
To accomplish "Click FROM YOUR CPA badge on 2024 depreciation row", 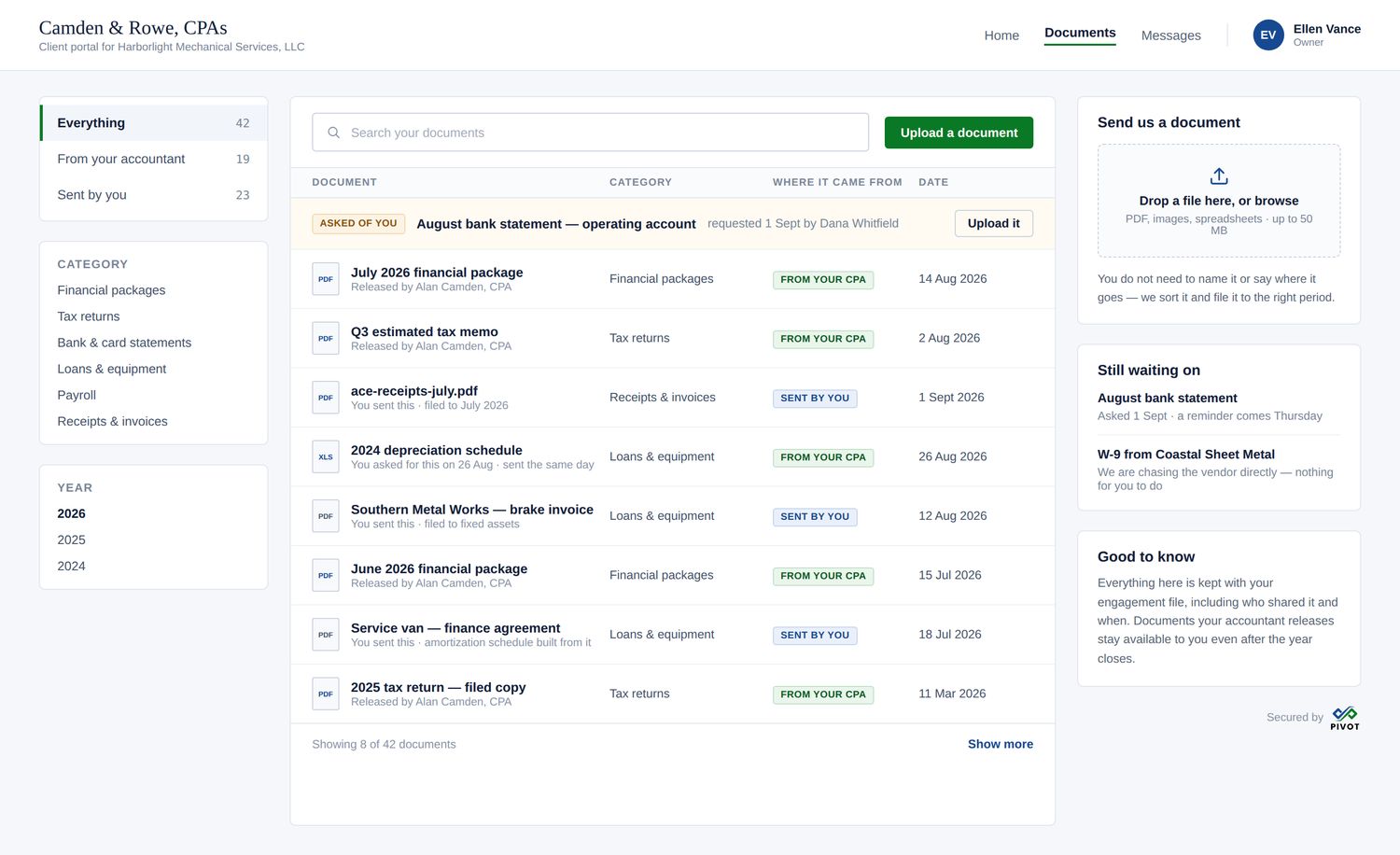I will pyautogui.click(x=823, y=457).
